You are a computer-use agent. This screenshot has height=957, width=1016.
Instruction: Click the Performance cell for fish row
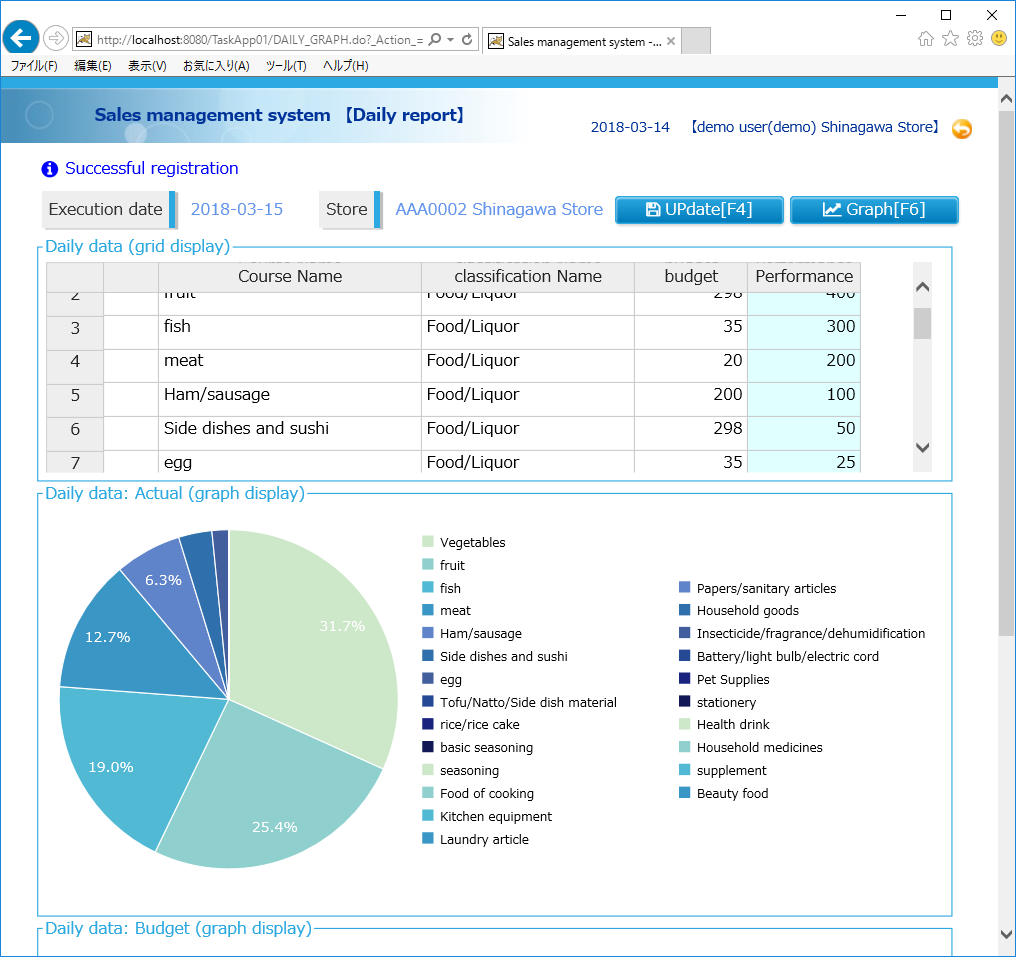[803, 327]
